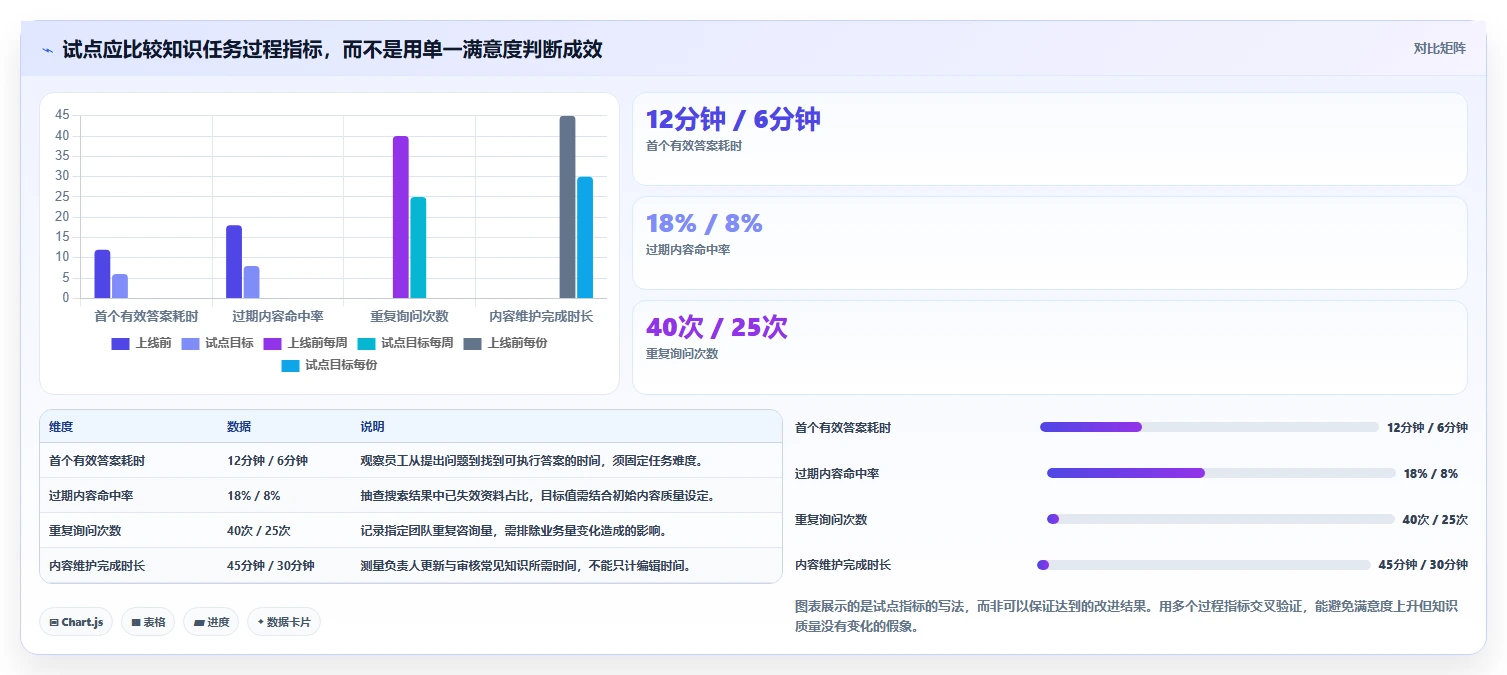Click the description starting 观察员工从提出问题
The width and height of the screenshot is (1507, 675).
(532, 461)
